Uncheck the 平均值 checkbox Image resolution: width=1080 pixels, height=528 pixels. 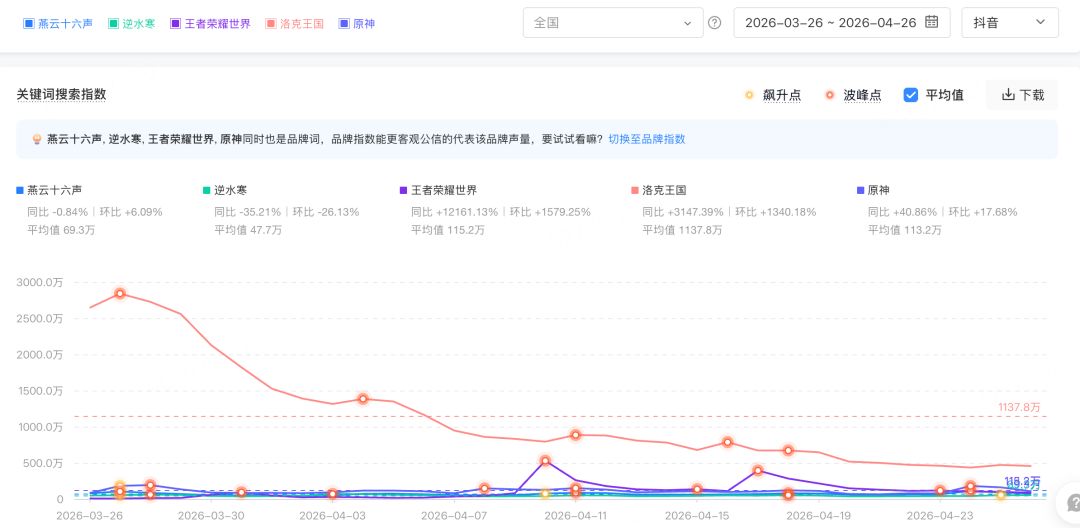(x=911, y=95)
